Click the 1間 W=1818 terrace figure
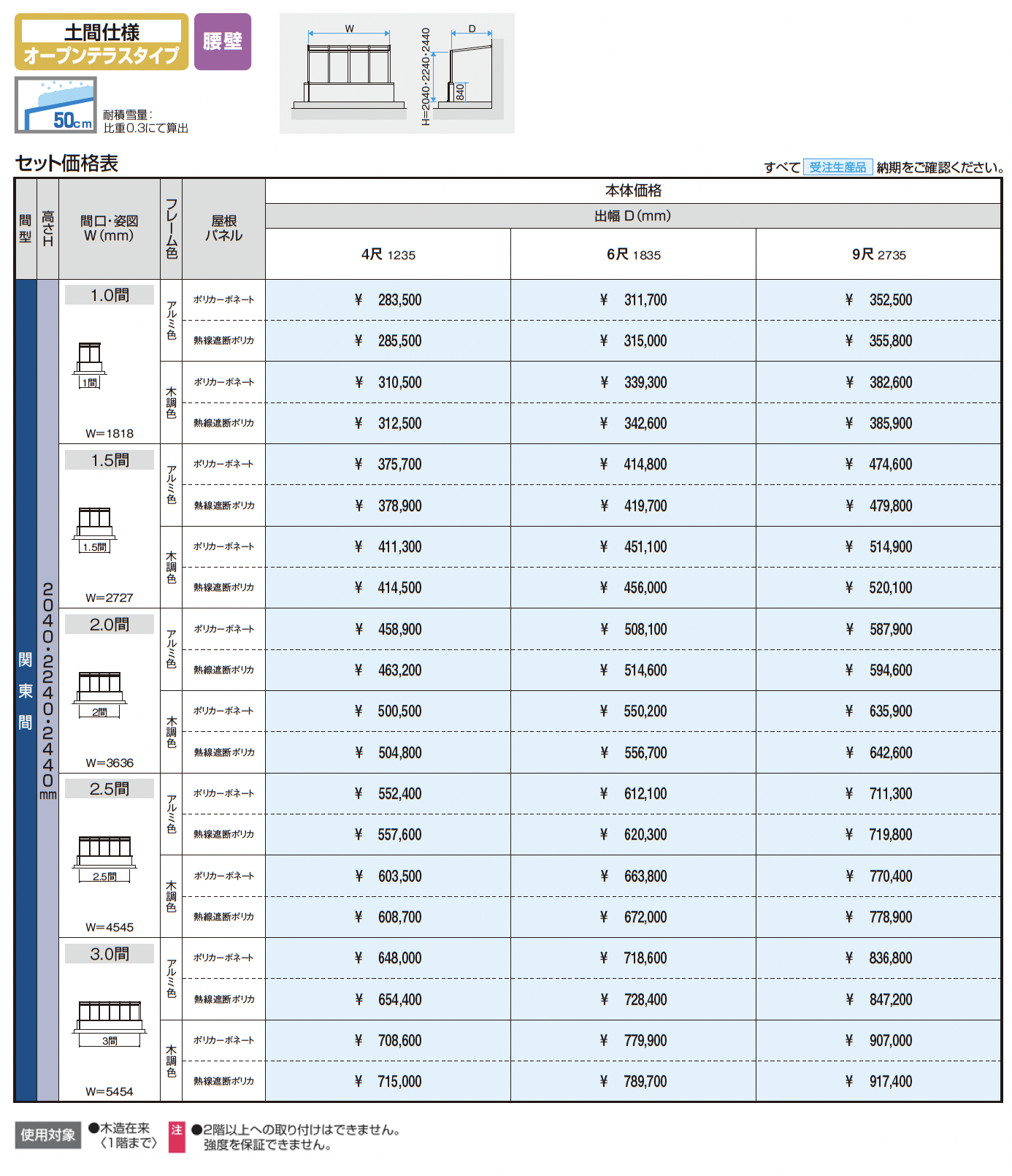1012x1176 pixels. pos(90,365)
